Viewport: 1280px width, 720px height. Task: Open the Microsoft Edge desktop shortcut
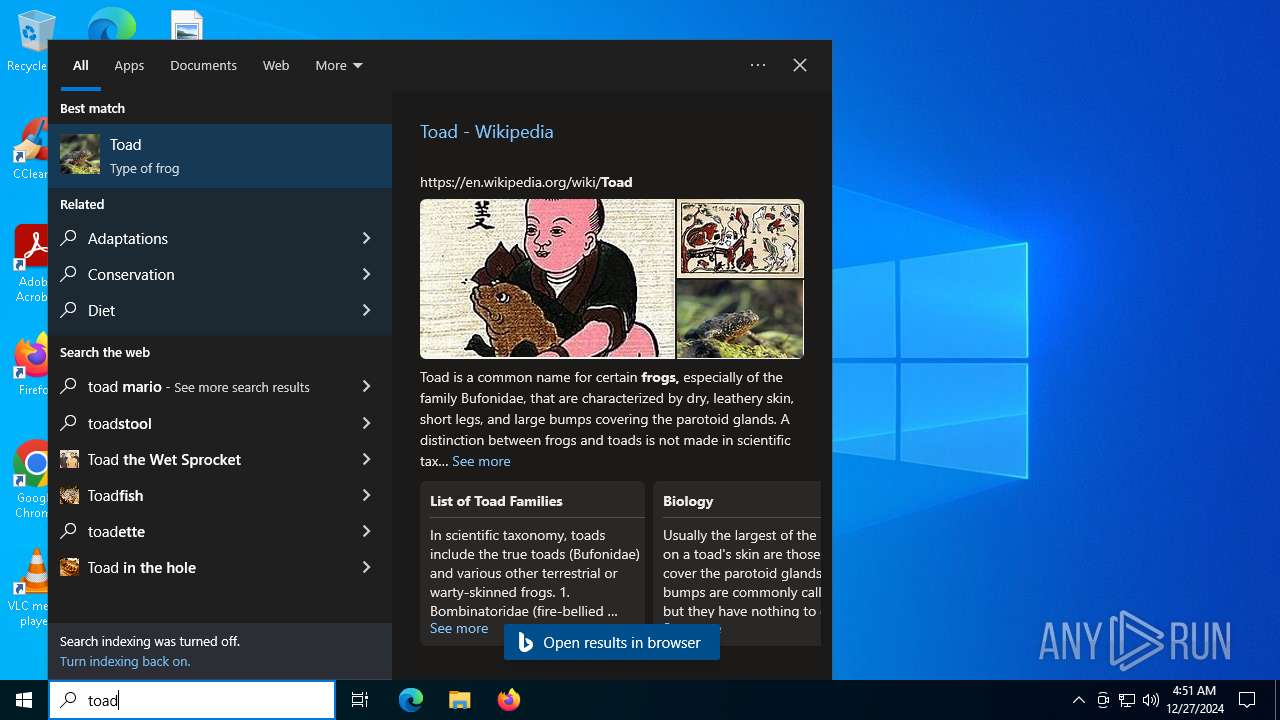[111, 24]
